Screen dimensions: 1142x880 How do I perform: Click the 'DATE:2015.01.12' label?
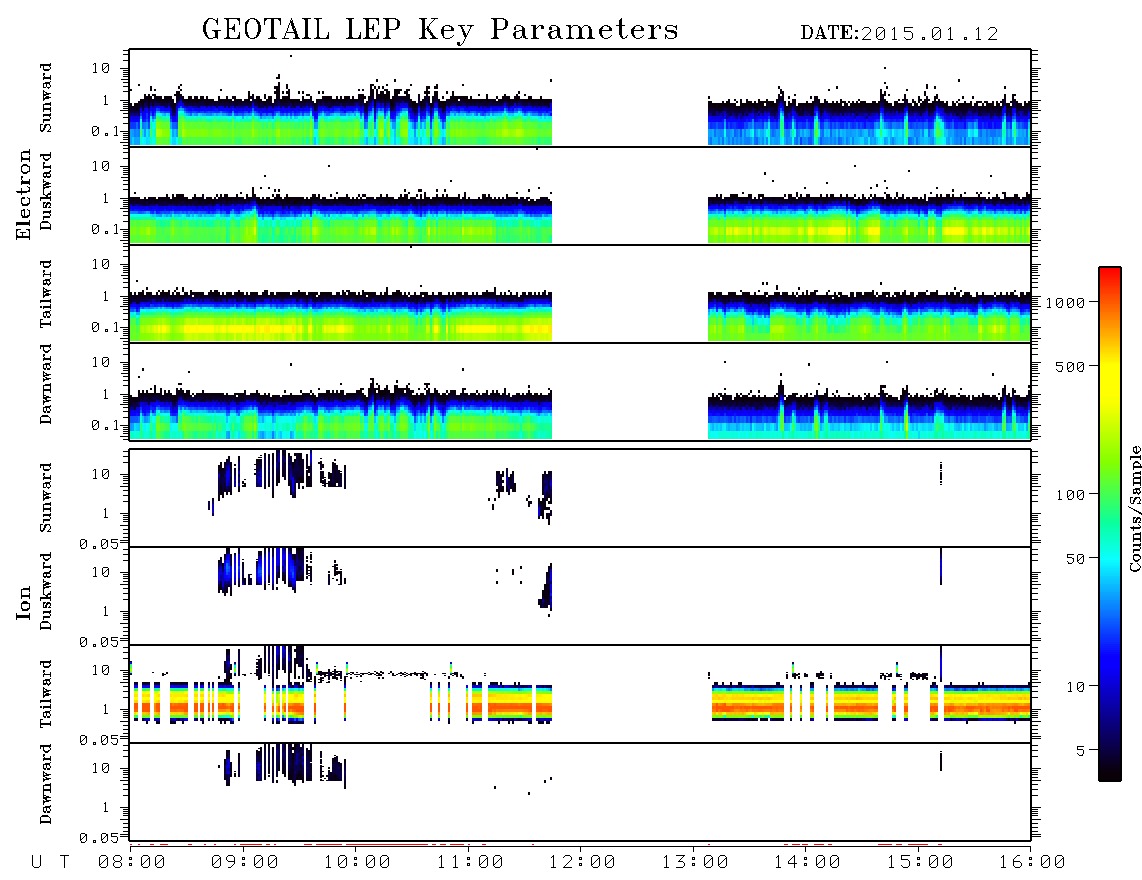pos(899,34)
